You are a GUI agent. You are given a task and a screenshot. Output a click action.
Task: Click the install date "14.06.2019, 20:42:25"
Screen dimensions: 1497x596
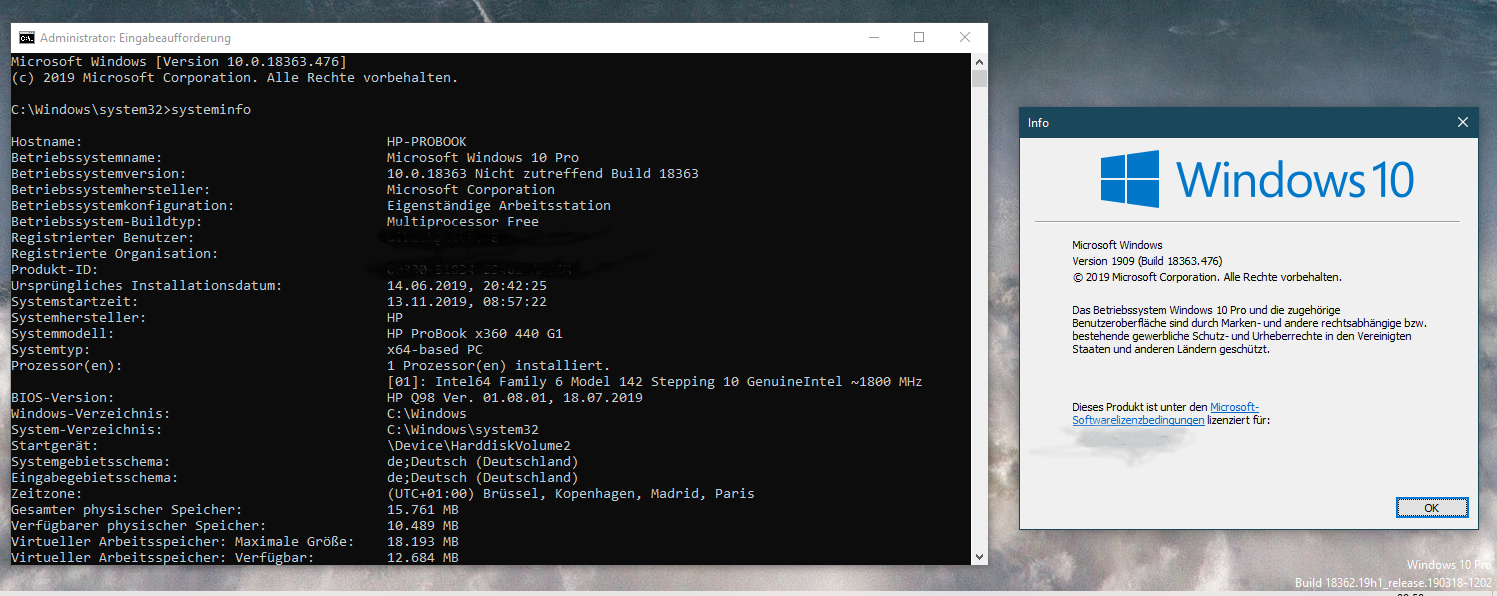pos(467,286)
